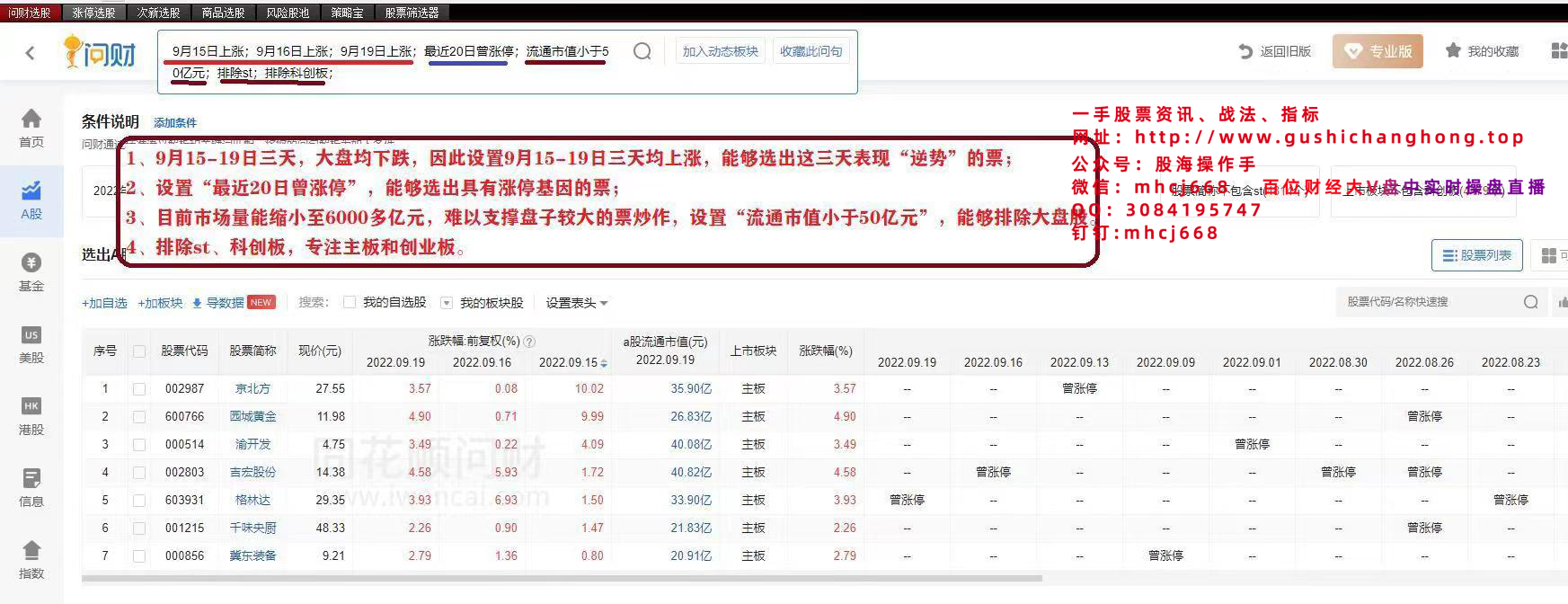The image size is (1568, 604).
Task: Check the row checkbox for 002987 京北方
Action: coord(139,389)
